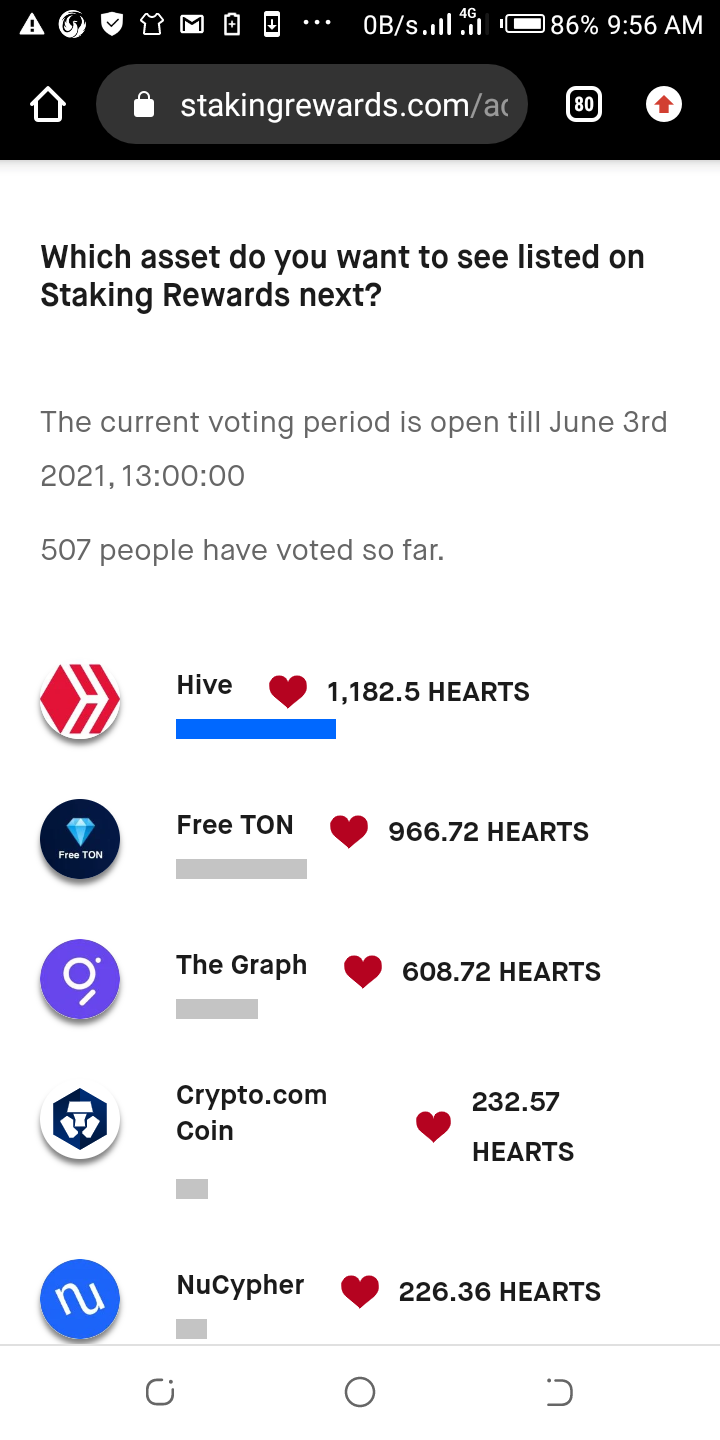Tap the NuCypher logo icon
This screenshot has height=1440, width=720.
80,1299
